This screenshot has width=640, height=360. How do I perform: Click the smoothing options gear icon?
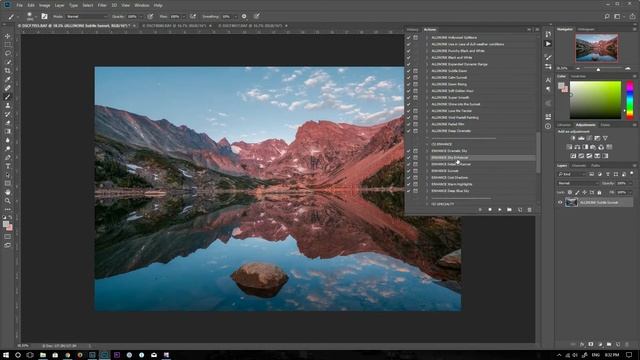(x=244, y=16)
